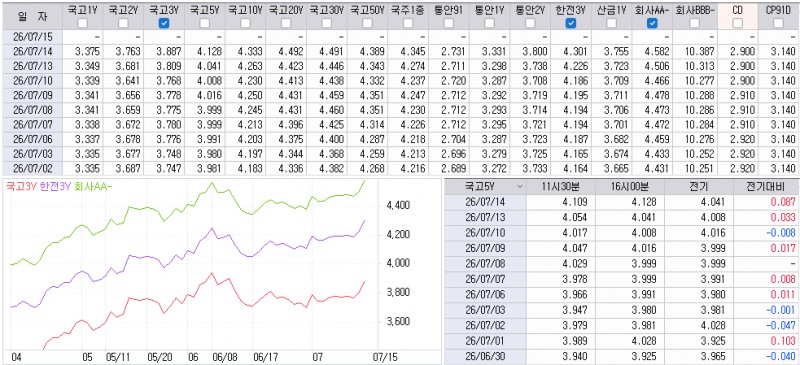Click the 10.387 value under 회사BBB-
800x365 pixels.
point(698,52)
